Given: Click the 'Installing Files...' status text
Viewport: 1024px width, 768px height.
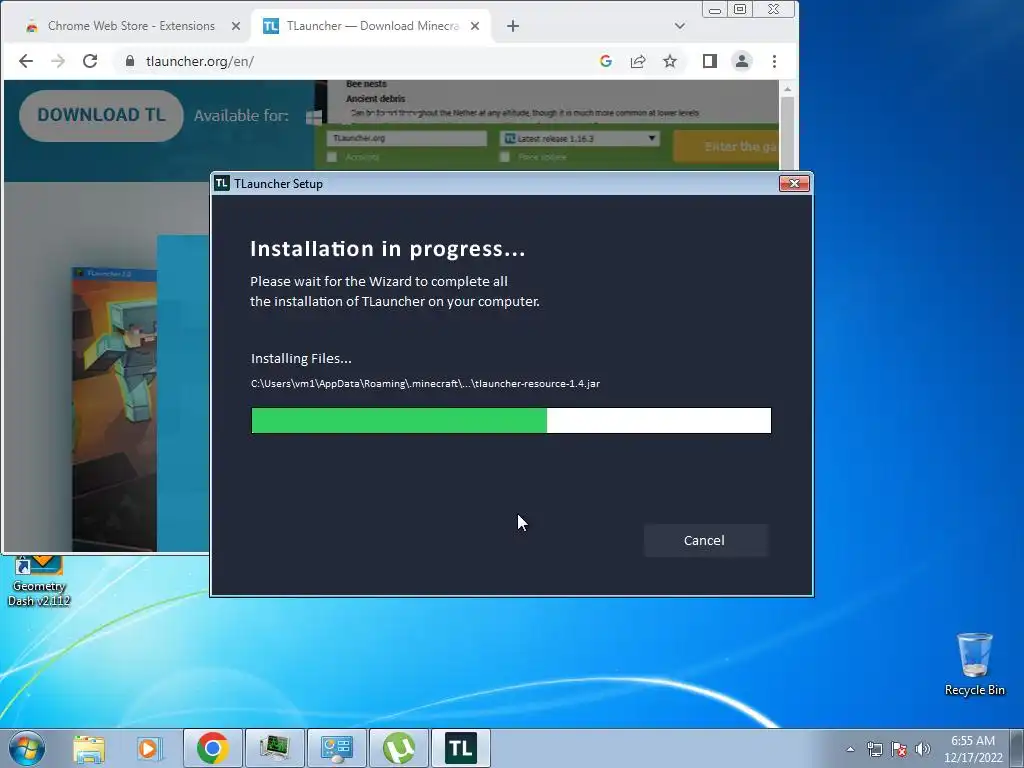Looking at the screenshot, I should [301, 359].
